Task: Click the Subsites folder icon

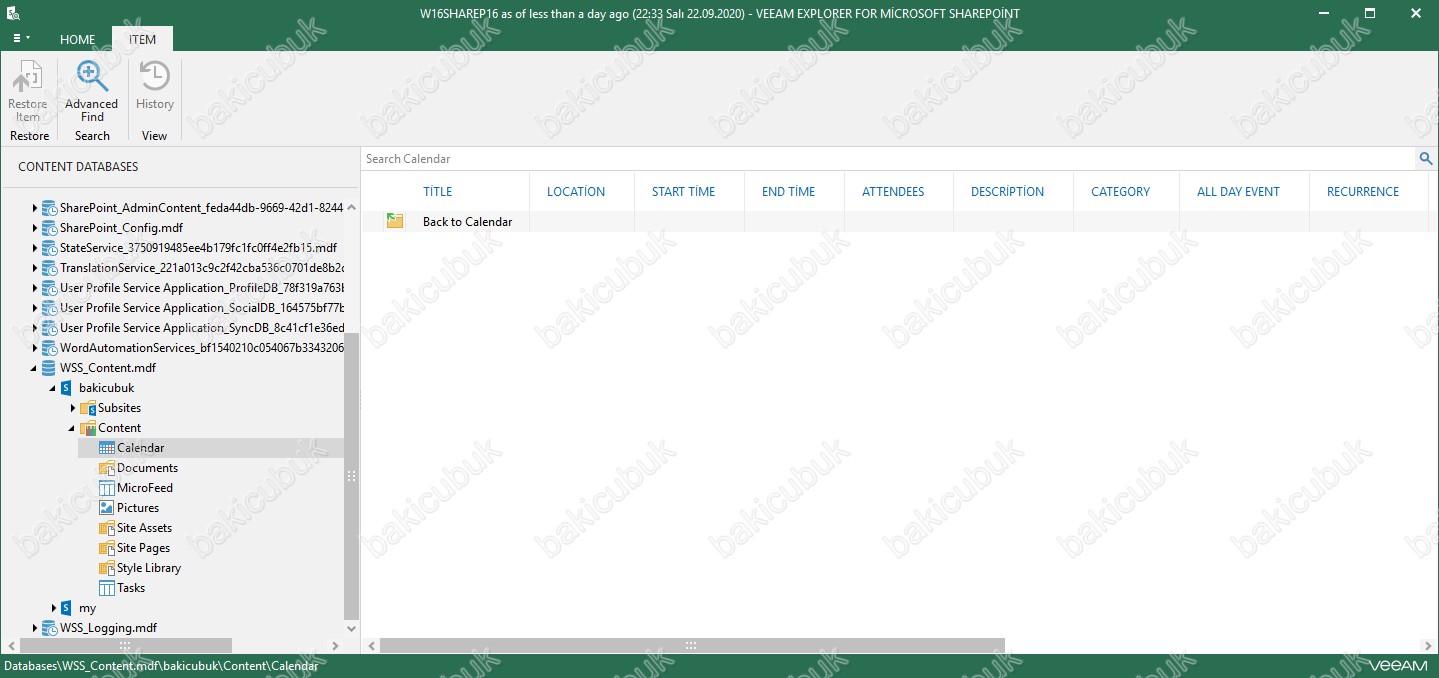Action: click(x=88, y=408)
